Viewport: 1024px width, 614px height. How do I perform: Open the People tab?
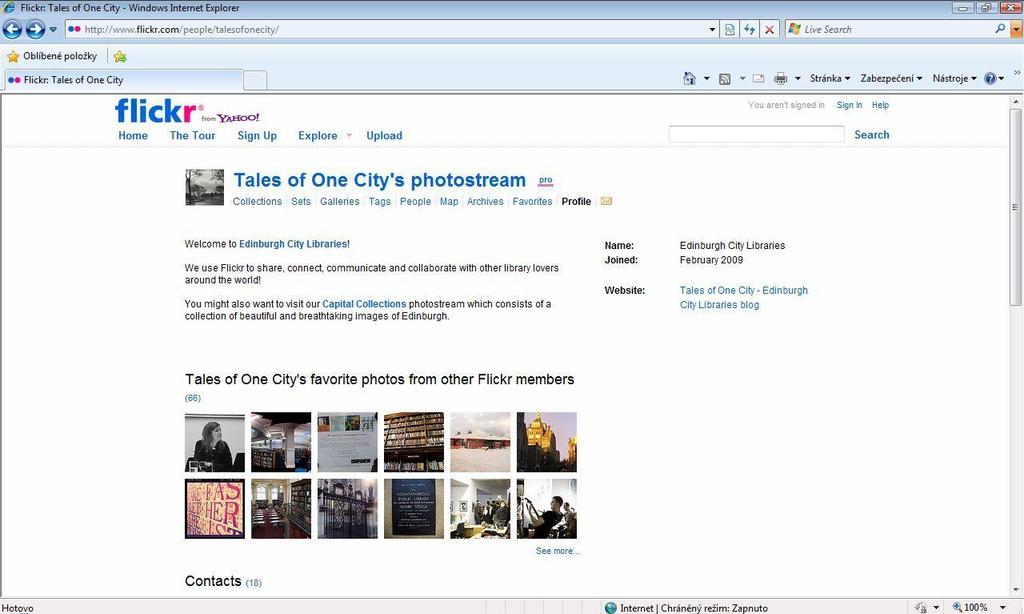pyautogui.click(x=415, y=202)
